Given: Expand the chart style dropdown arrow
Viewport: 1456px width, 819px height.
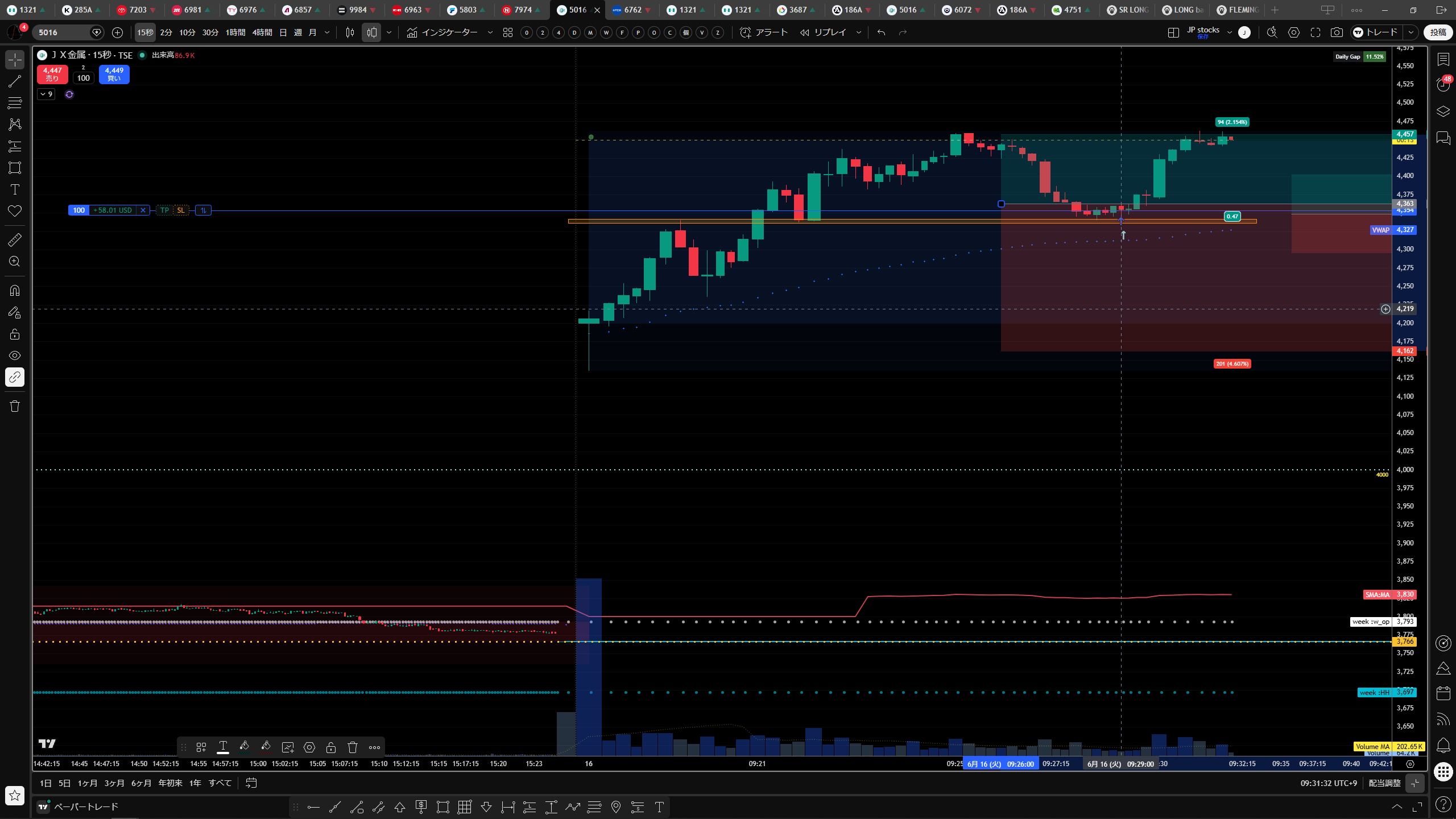Looking at the screenshot, I should click(x=389, y=33).
